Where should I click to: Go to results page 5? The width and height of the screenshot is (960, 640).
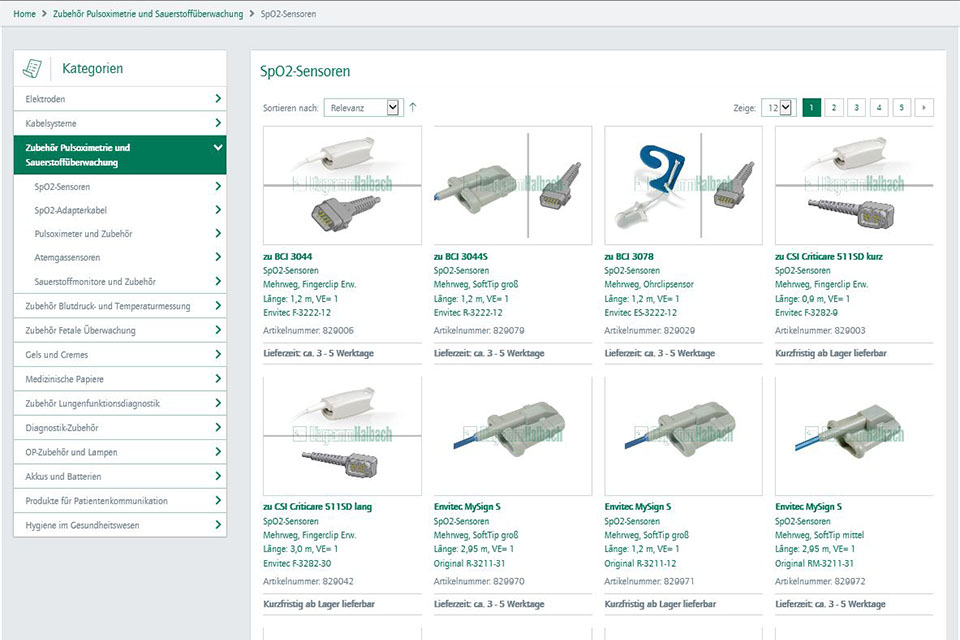(901, 108)
